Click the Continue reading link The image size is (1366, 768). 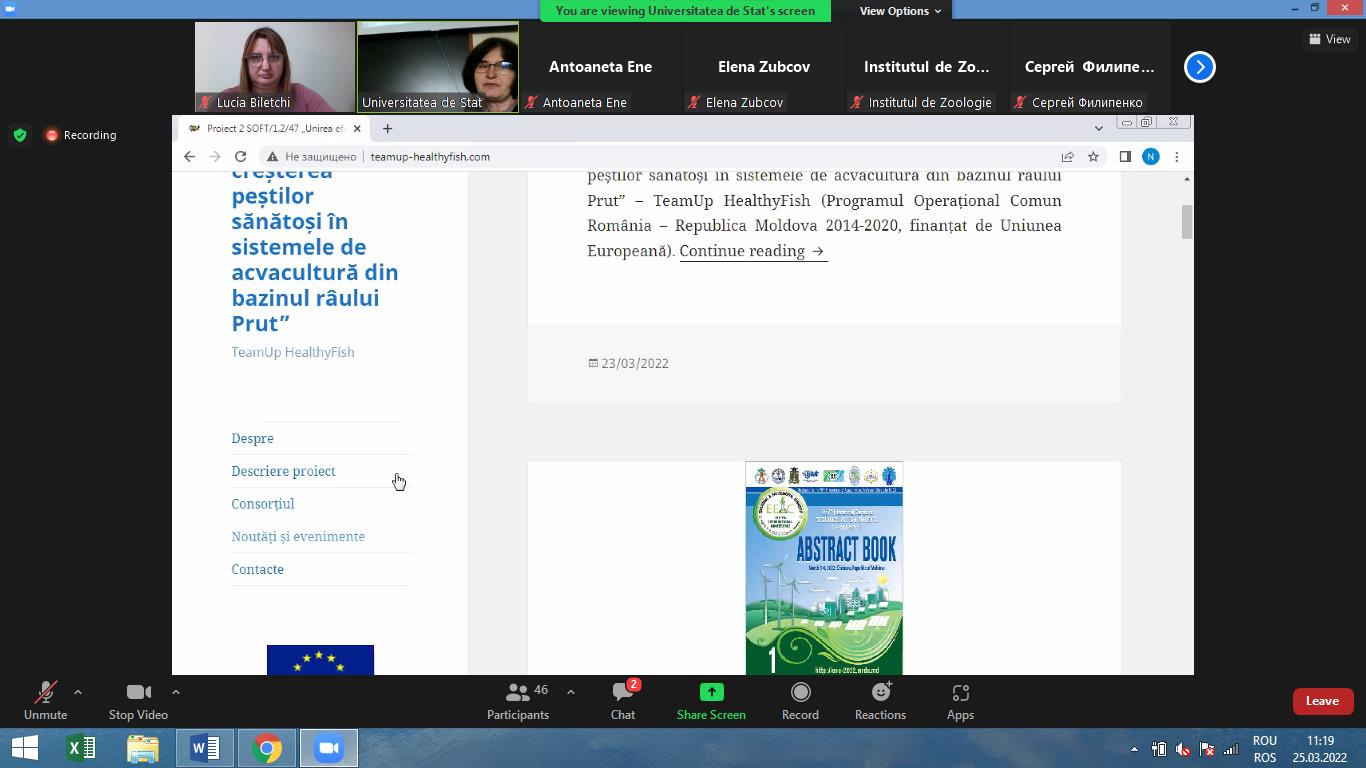tap(753, 251)
